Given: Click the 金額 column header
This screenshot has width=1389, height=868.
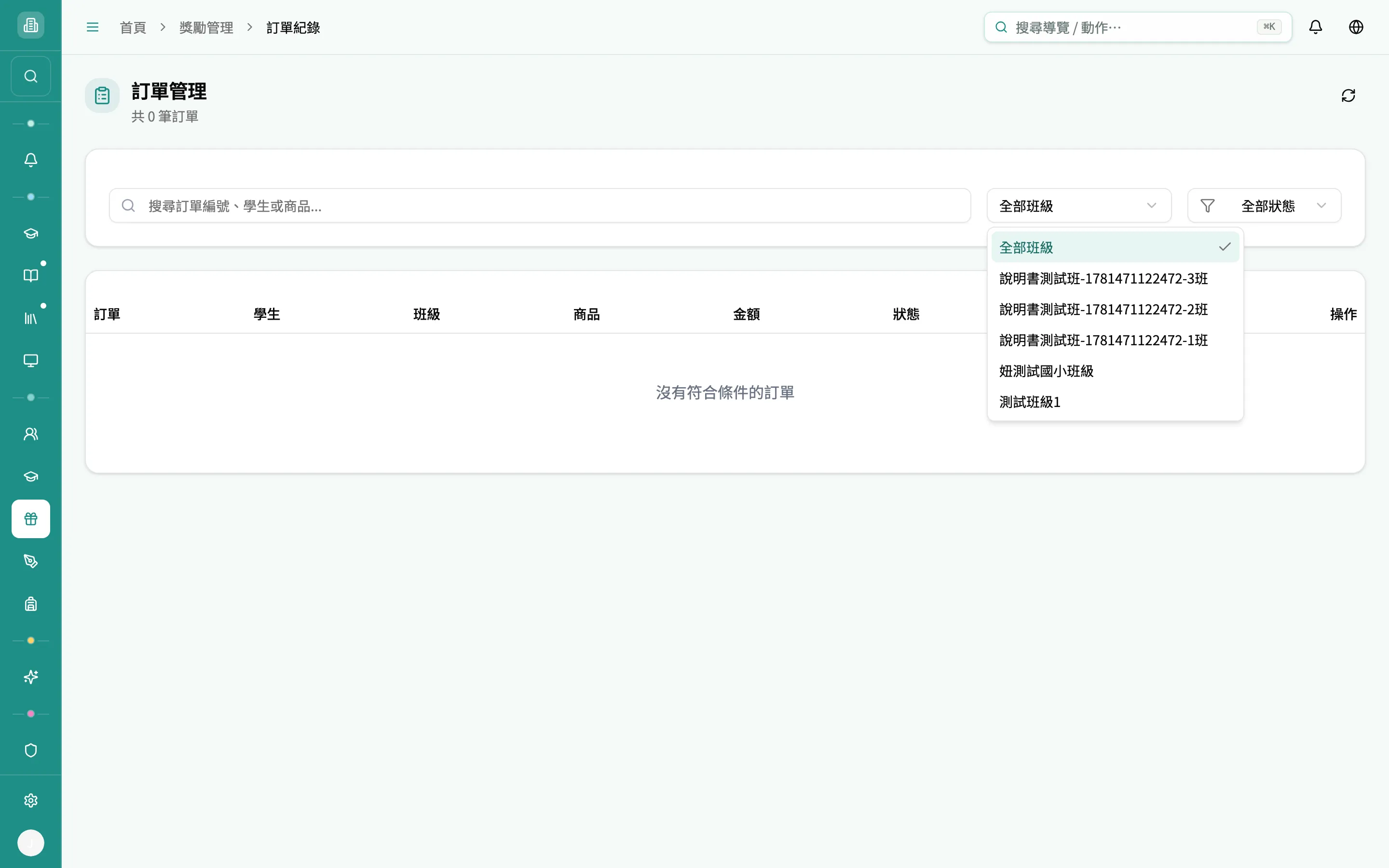Looking at the screenshot, I should coord(746,314).
